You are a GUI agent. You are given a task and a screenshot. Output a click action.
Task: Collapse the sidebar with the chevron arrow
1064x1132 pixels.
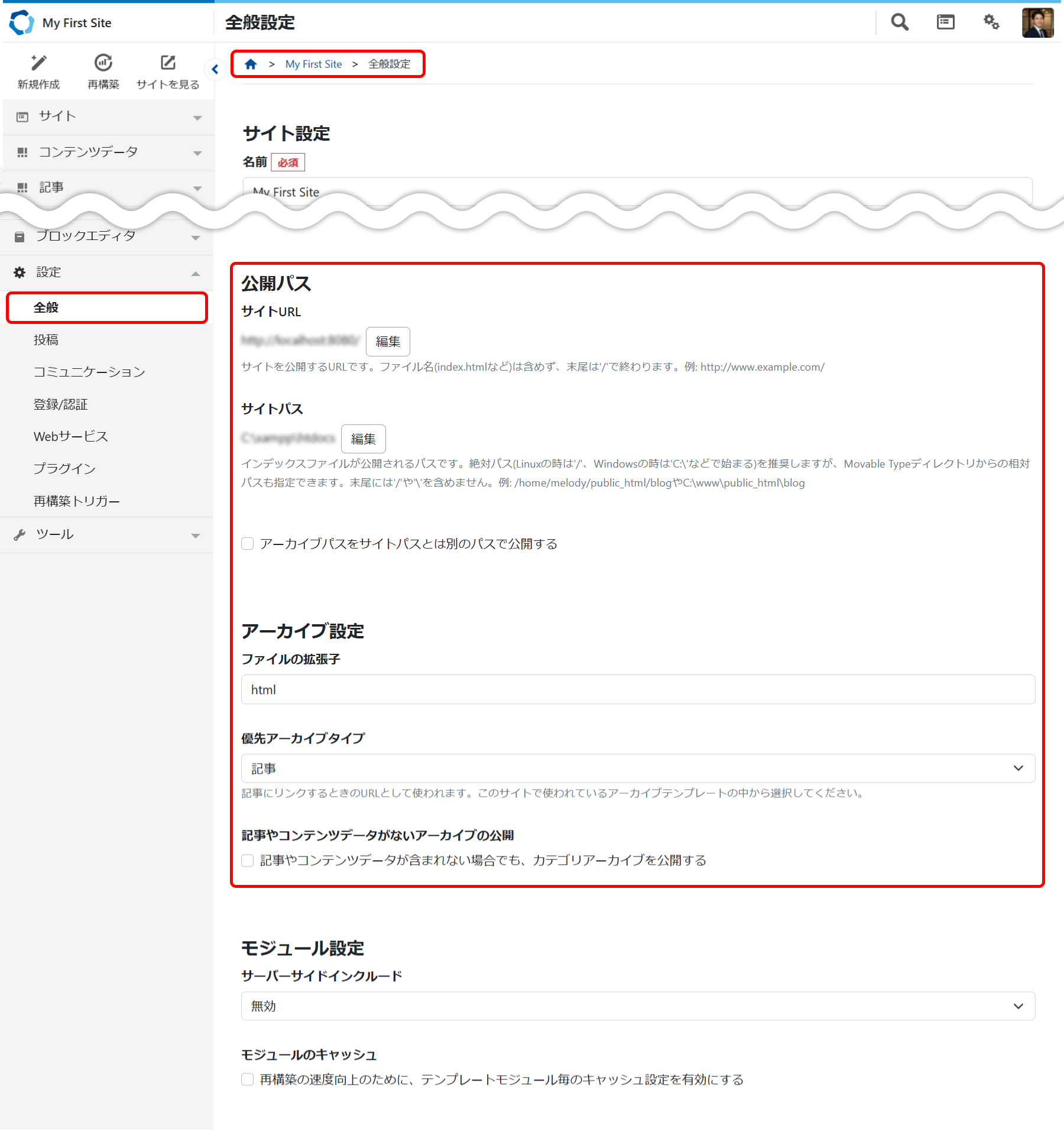215,69
